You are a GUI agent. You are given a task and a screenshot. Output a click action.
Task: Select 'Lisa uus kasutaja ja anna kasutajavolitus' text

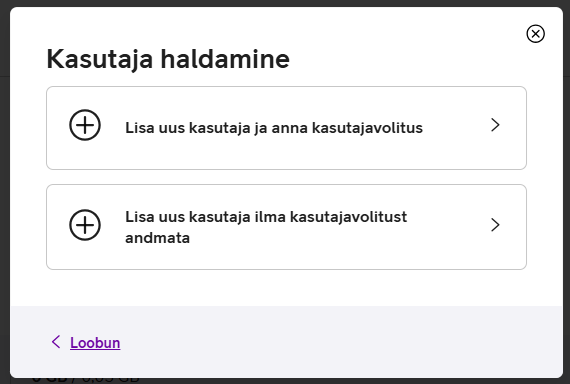[274, 128]
